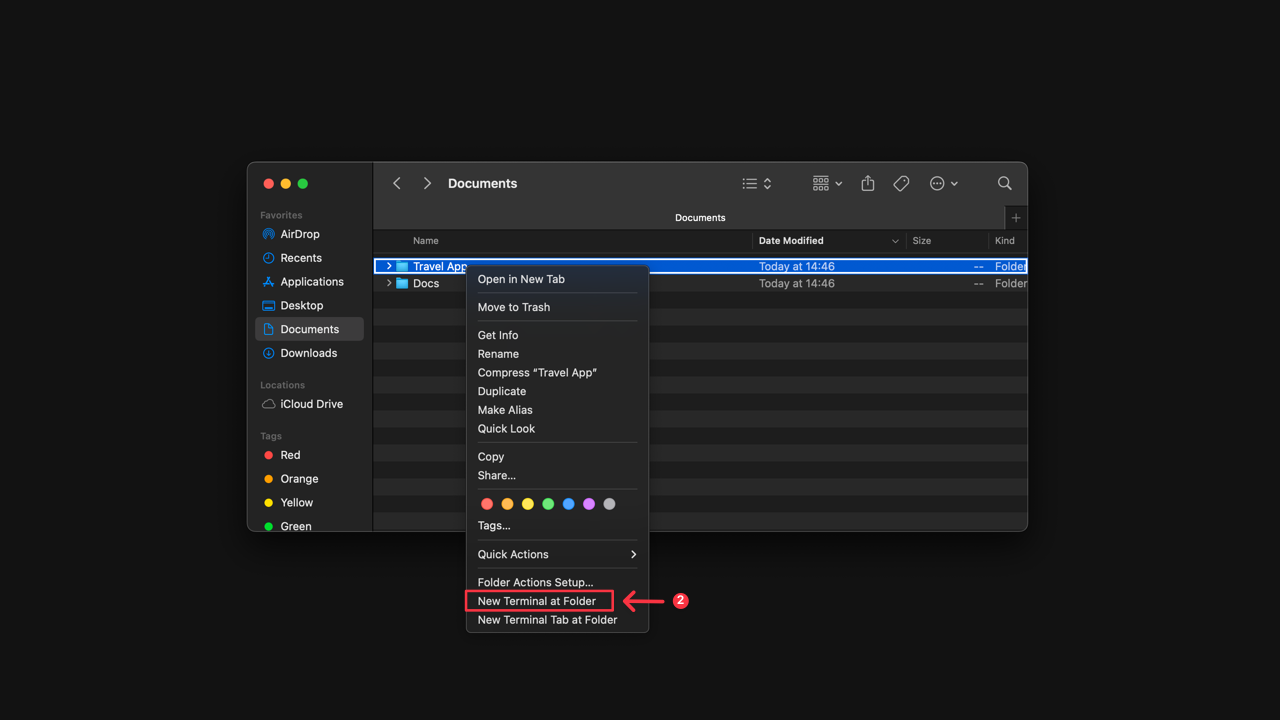Choose Move to Trash from the context menu
The image size is (1280, 720).
[513, 307]
